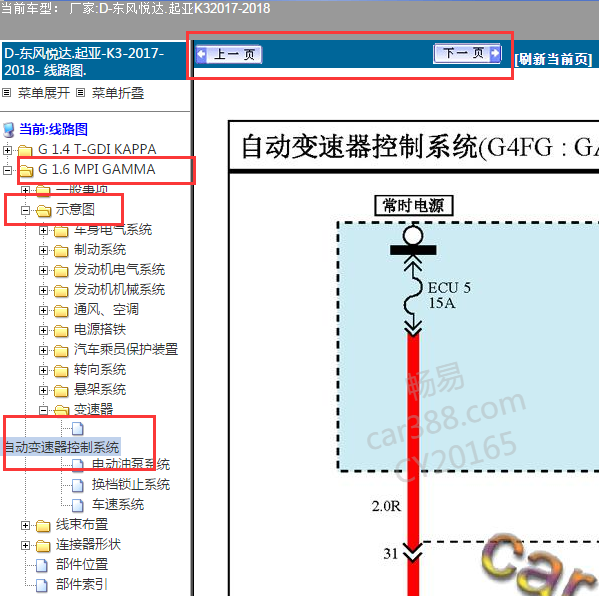Expand the 一般事项 folder node
599x596 pixels.
pos(25,190)
